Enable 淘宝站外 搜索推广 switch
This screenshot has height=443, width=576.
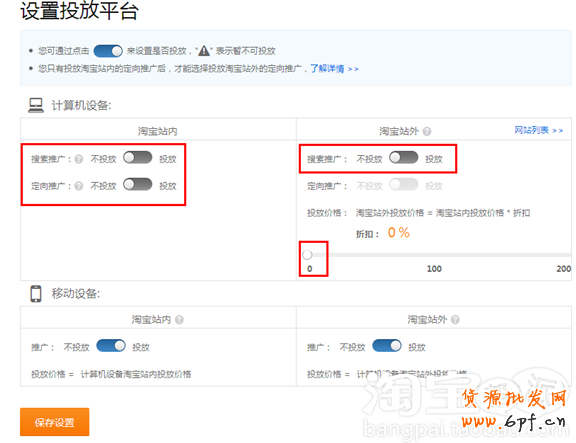[404, 158]
